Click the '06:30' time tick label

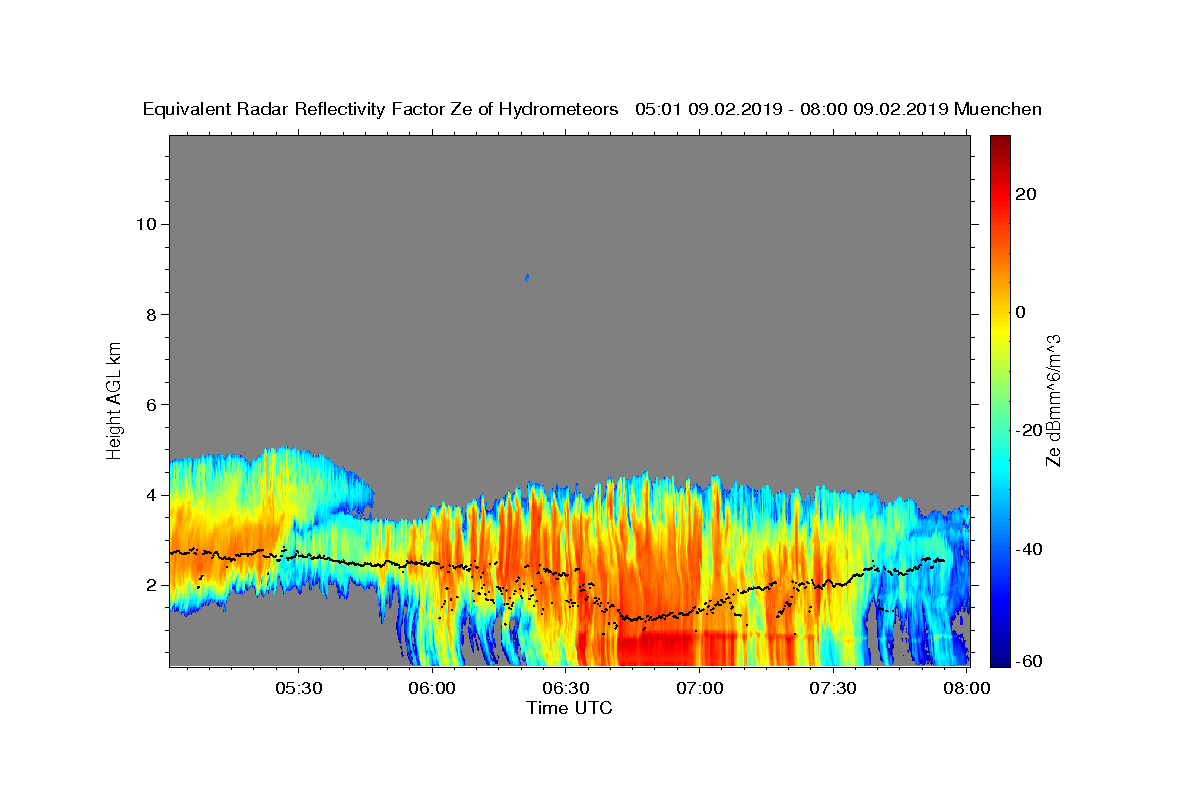click(566, 688)
